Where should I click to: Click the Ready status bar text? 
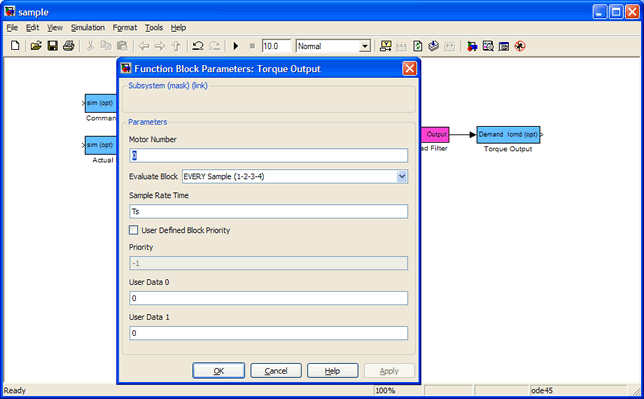click(x=15, y=390)
